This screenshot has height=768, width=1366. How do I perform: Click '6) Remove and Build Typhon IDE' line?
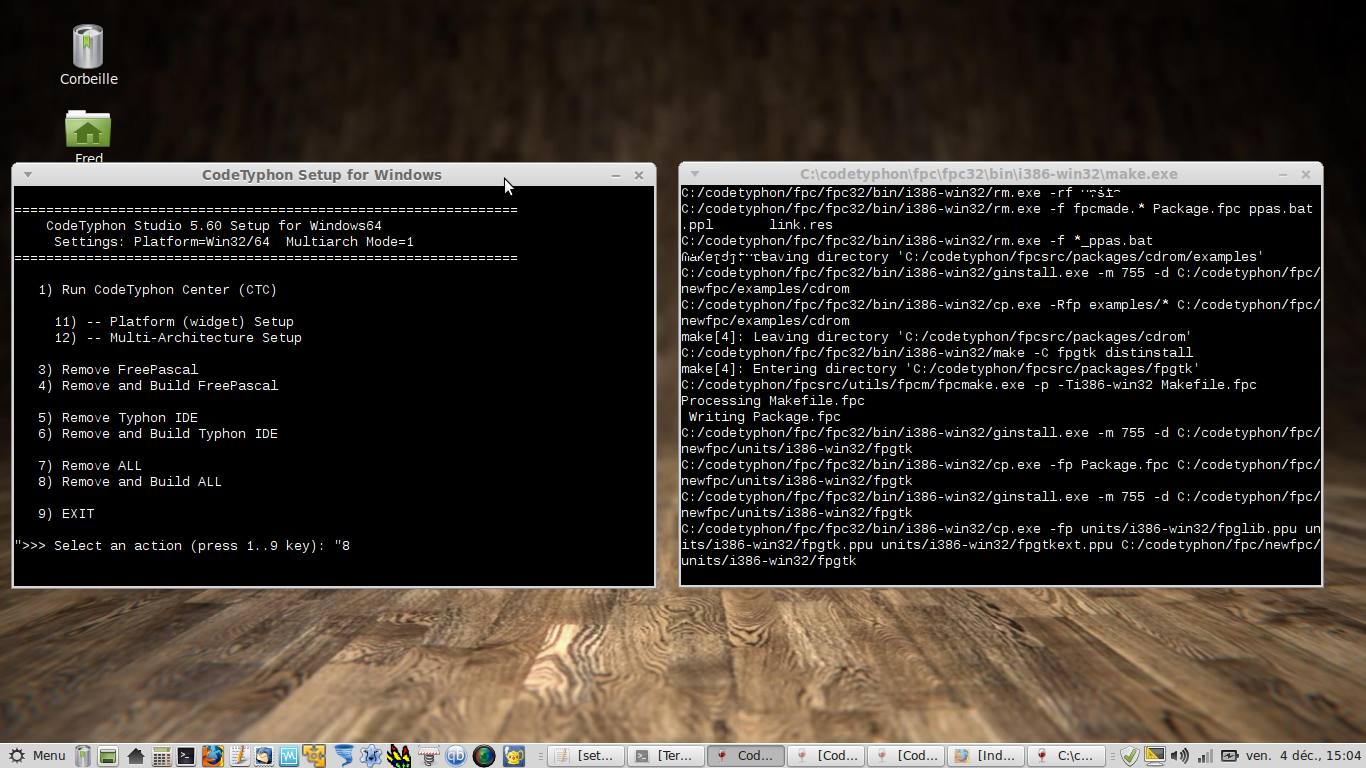[x=158, y=434]
